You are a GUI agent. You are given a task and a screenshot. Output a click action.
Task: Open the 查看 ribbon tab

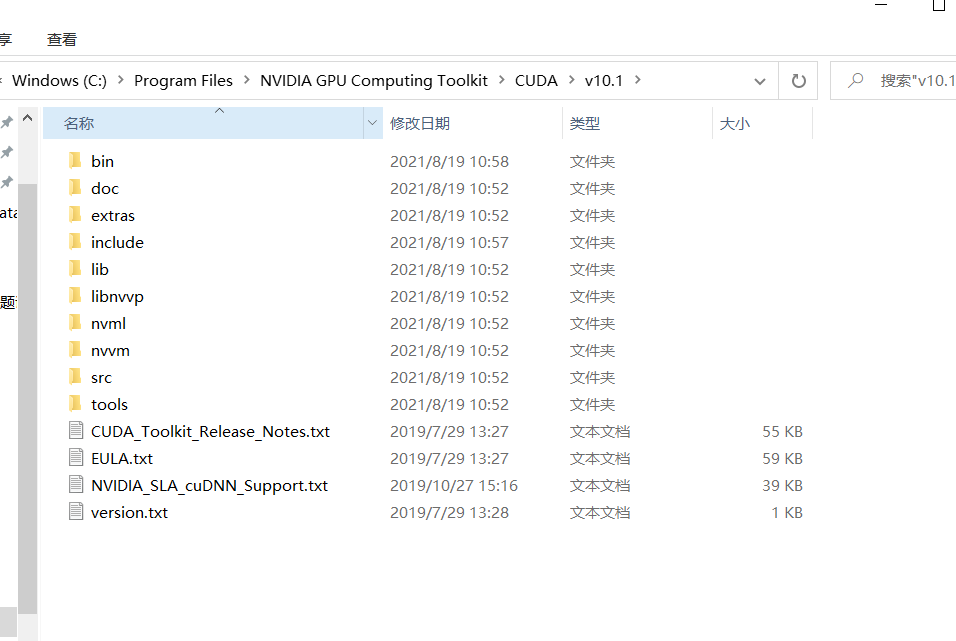(62, 40)
